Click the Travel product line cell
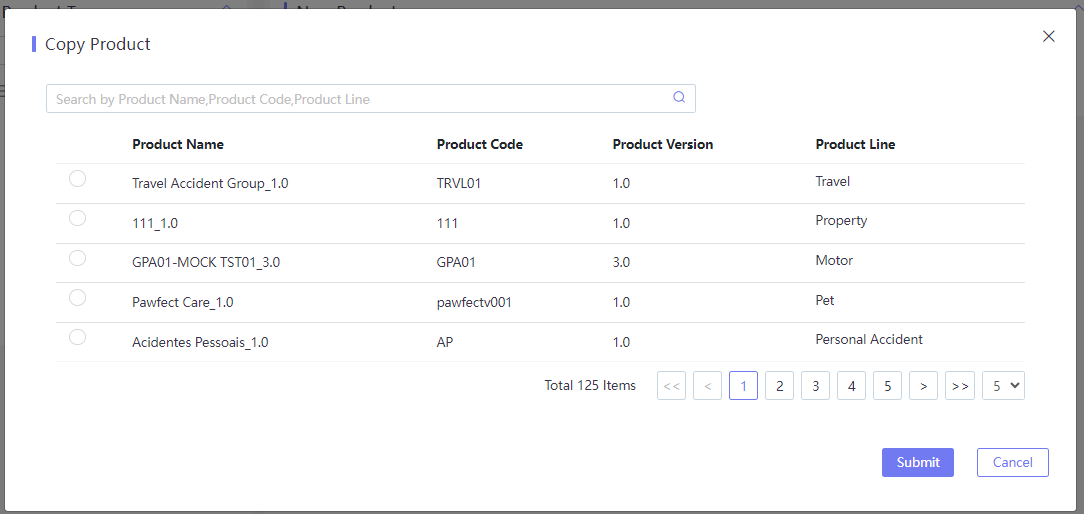Image resolution: width=1084 pixels, height=514 pixels. coord(832,181)
